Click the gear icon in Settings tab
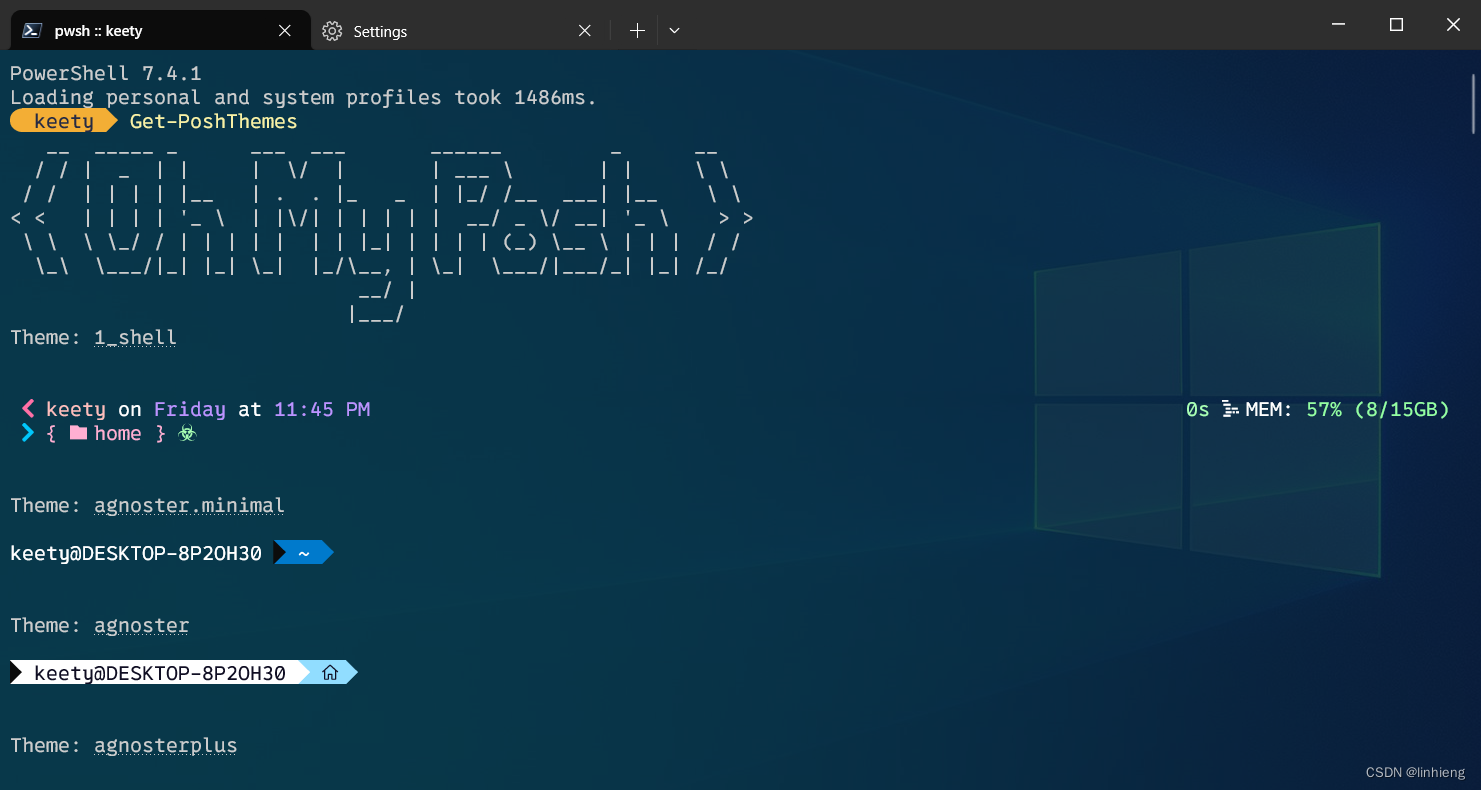The width and height of the screenshot is (1481, 790). click(x=332, y=31)
